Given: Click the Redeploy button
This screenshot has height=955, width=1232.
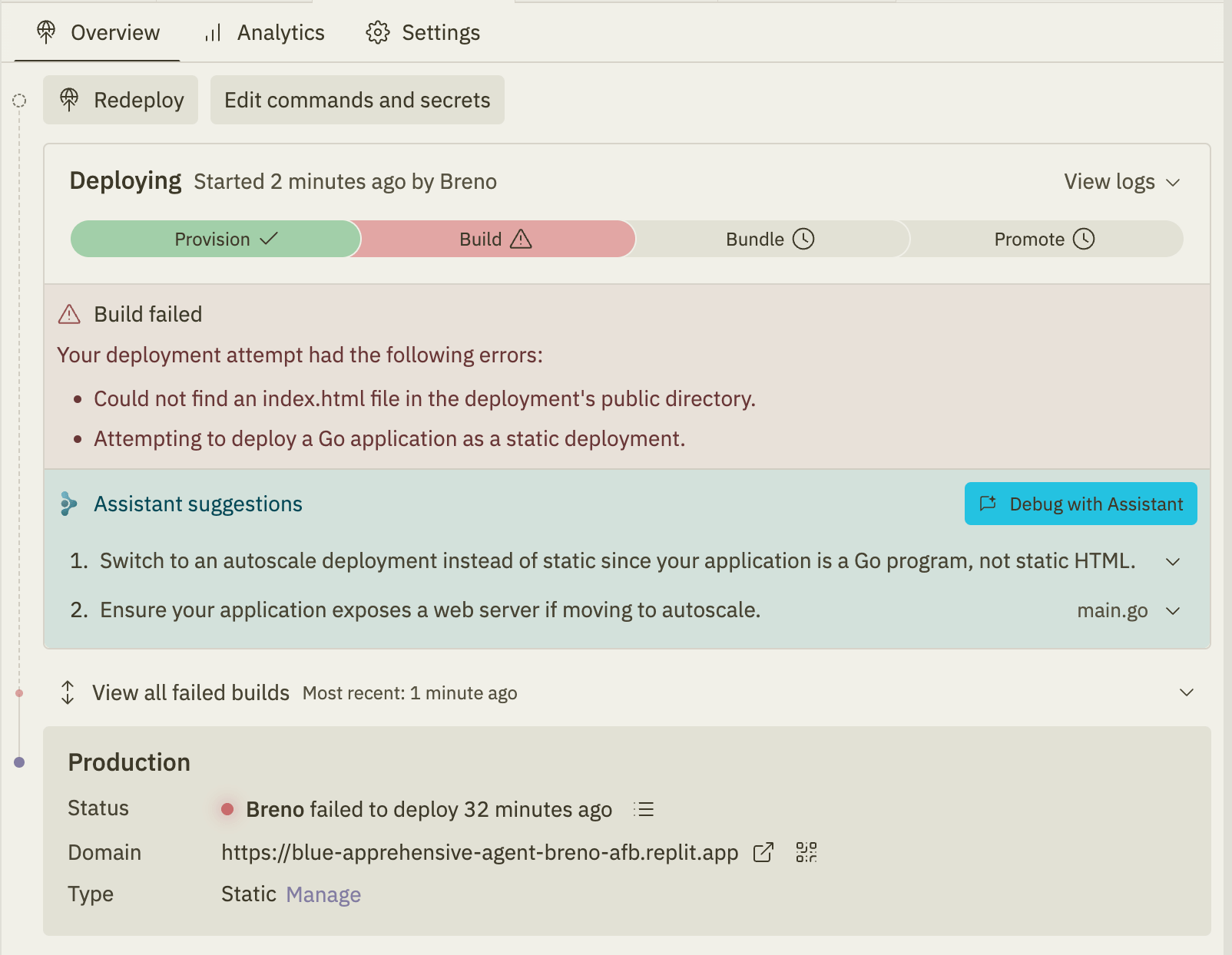Looking at the screenshot, I should (x=121, y=100).
